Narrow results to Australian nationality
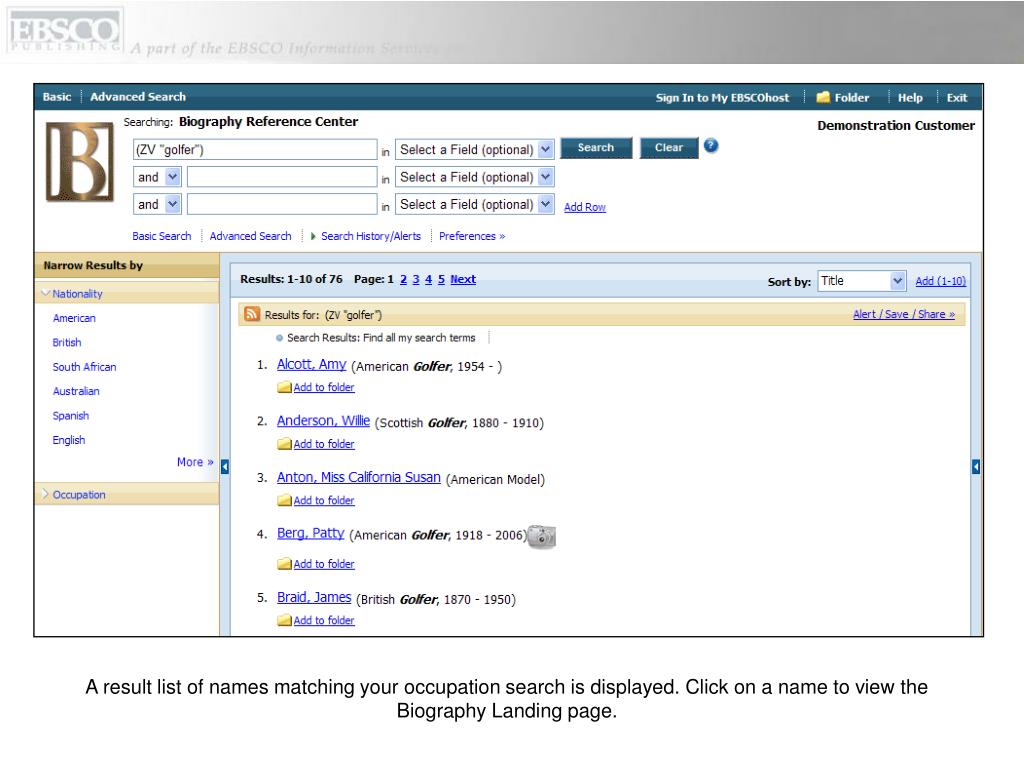 76,391
